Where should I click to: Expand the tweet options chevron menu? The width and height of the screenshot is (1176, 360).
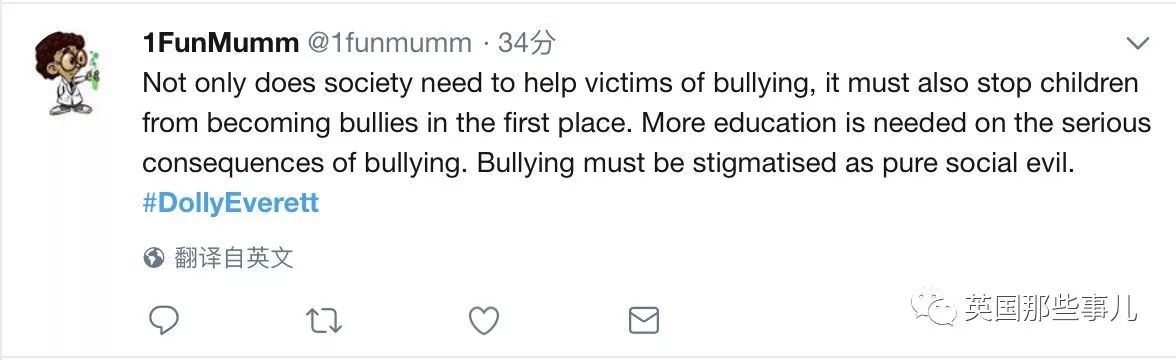(1138, 44)
